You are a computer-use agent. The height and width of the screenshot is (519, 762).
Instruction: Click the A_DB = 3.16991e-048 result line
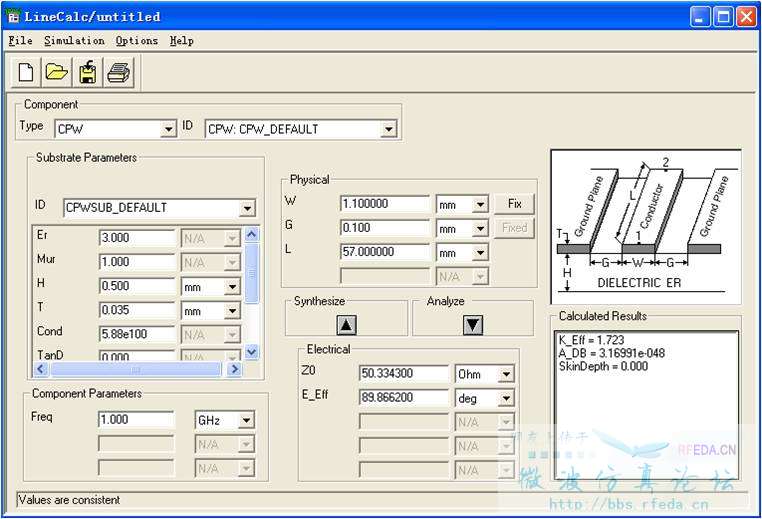611,353
